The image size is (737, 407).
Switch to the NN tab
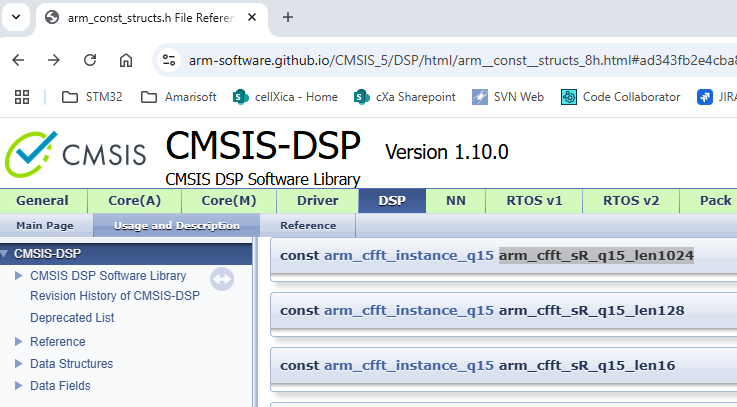point(455,201)
